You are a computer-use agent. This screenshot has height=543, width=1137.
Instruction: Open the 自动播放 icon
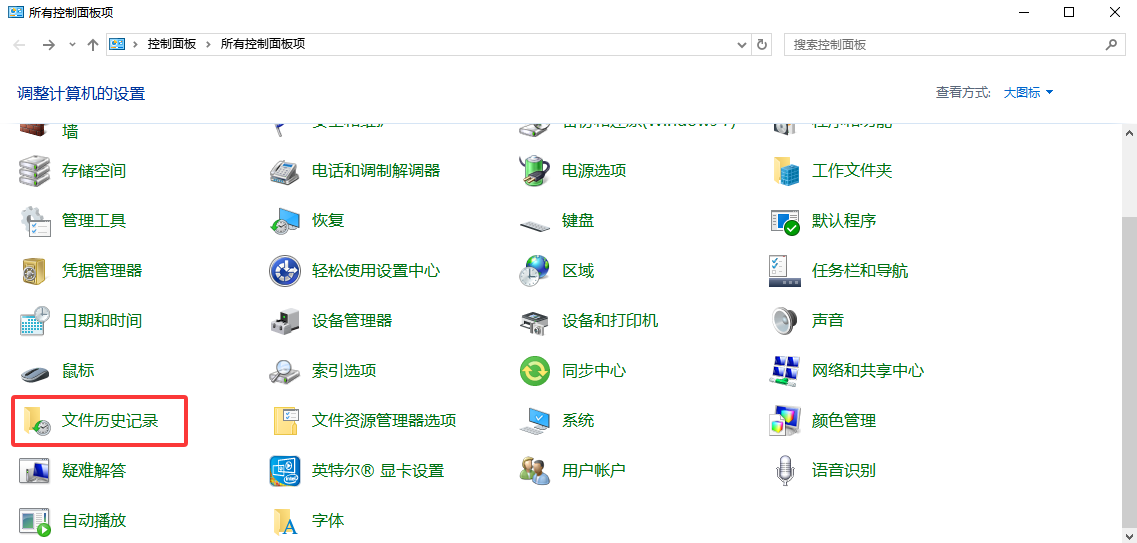click(x=34, y=521)
